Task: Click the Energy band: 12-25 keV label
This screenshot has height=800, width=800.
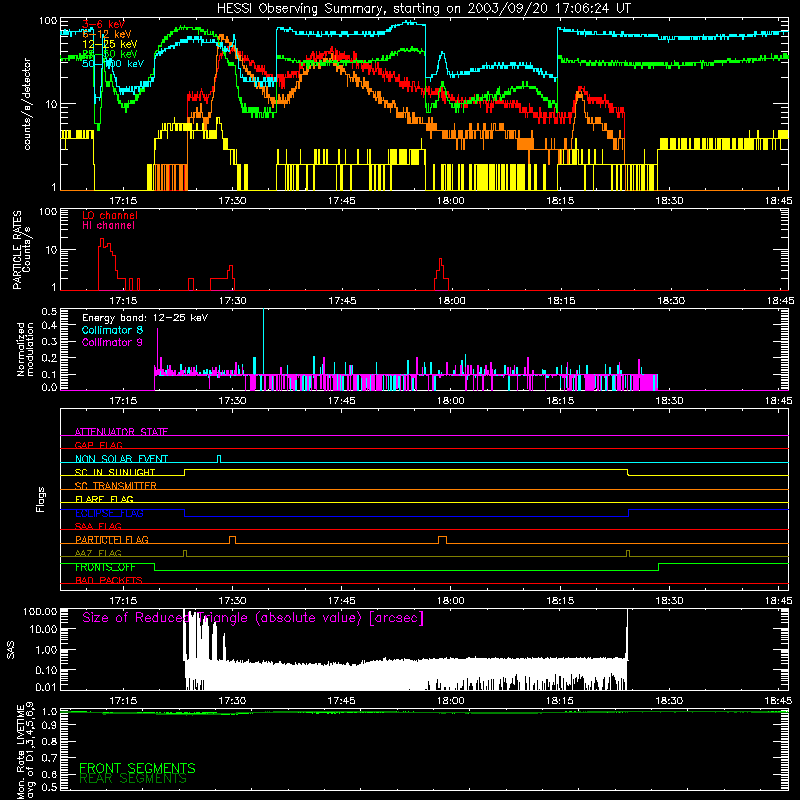Action: pyautogui.click(x=145, y=318)
